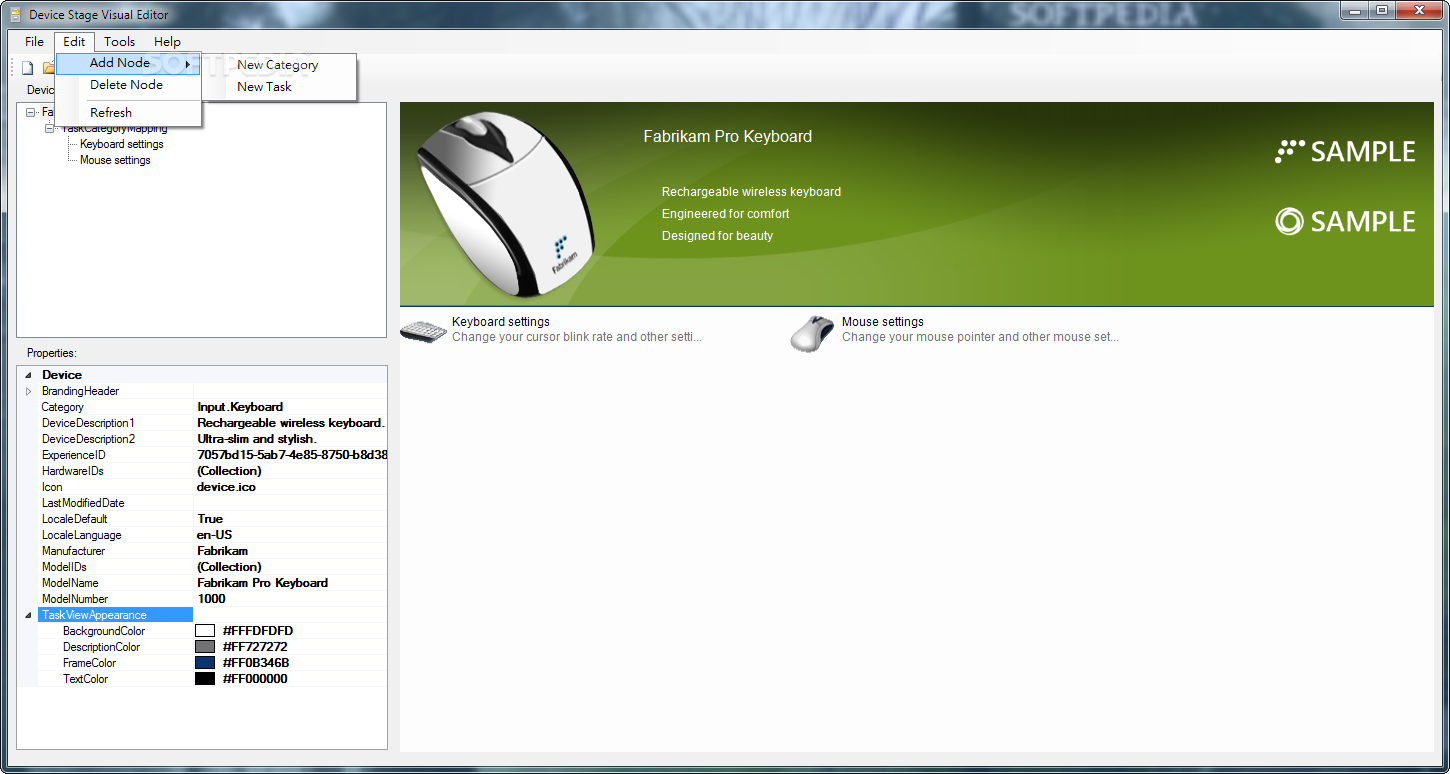Image resolution: width=1450 pixels, height=774 pixels.
Task: Click the LocaleDefault value True
Action: coord(291,519)
